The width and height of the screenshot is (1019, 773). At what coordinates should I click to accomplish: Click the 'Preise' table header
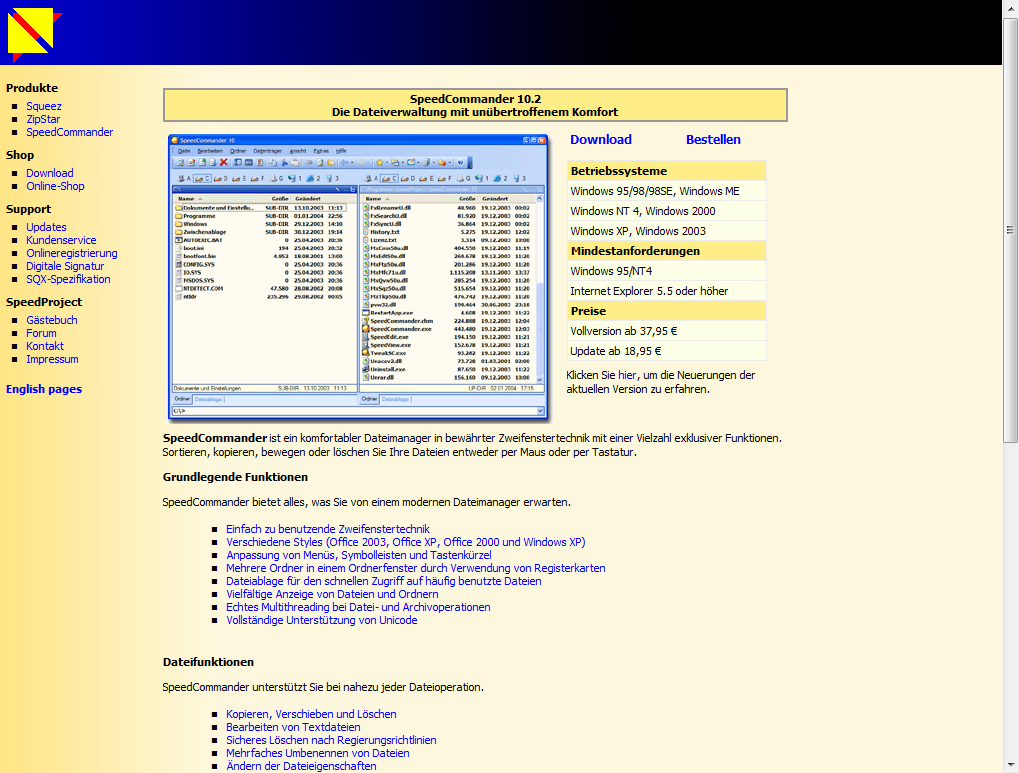pos(667,311)
